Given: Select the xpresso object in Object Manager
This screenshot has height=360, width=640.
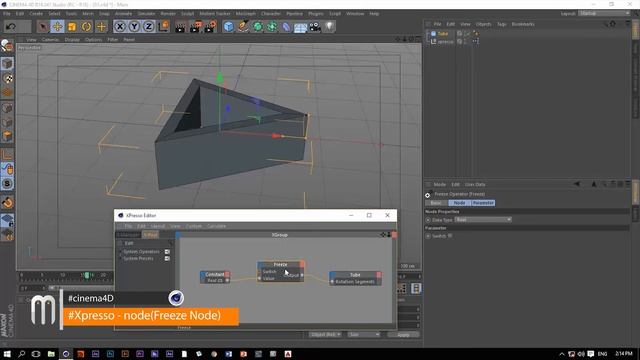Looking at the screenshot, I should (445, 41).
